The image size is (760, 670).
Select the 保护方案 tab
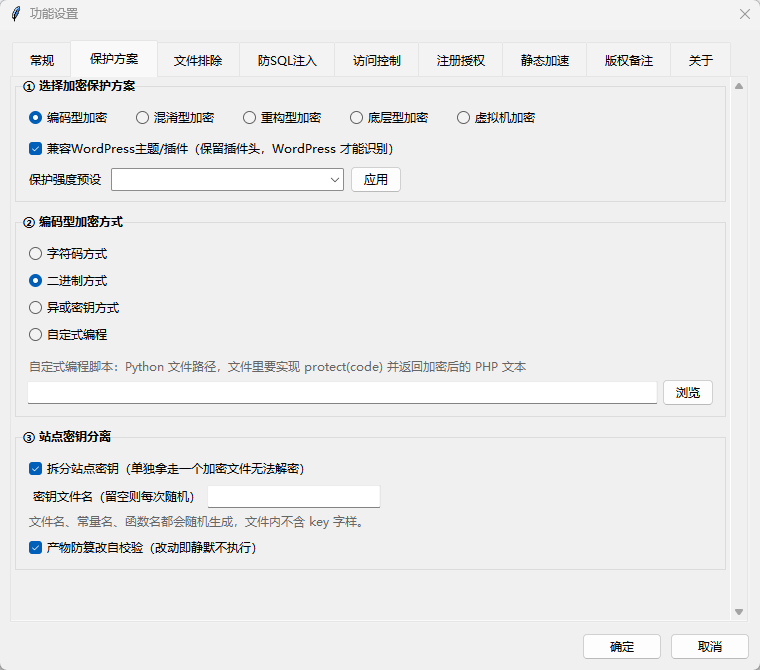click(x=114, y=59)
